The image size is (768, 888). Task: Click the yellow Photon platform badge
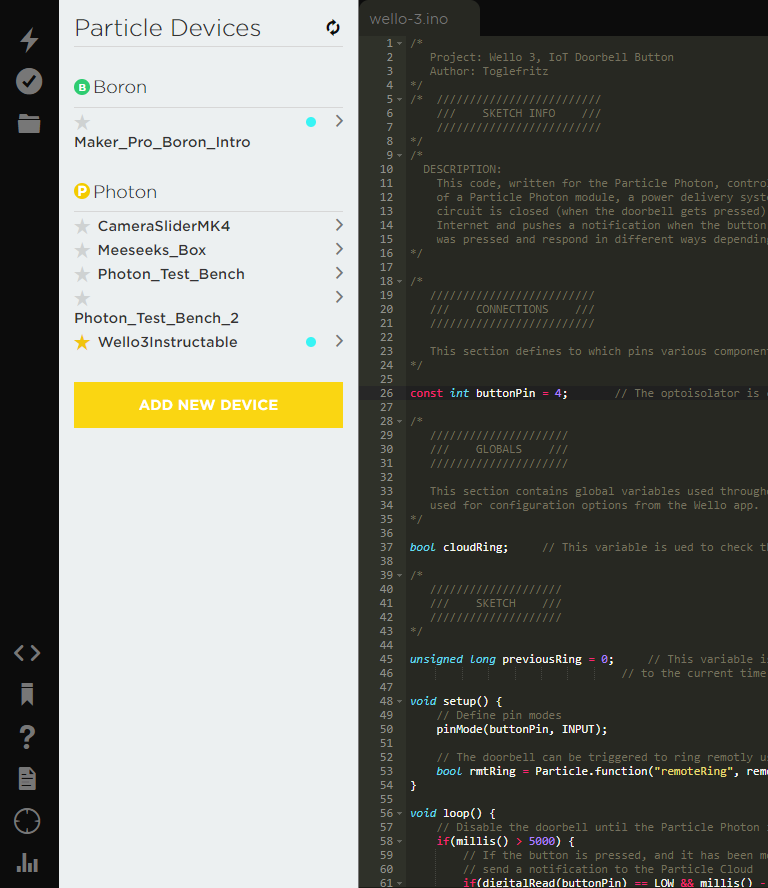(82, 191)
